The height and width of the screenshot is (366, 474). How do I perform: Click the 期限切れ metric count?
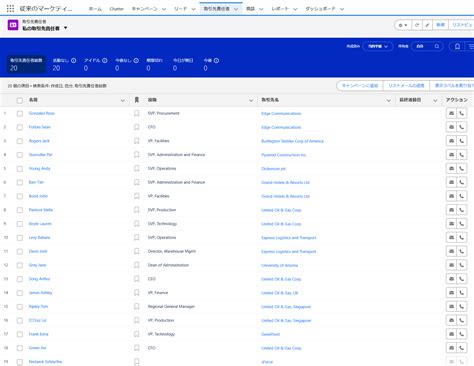click(x=148, y=68)
